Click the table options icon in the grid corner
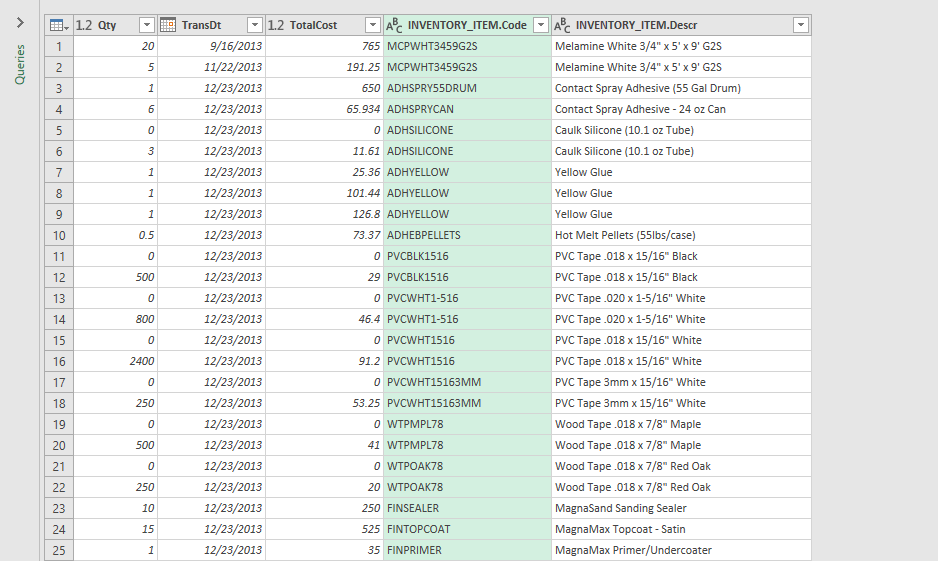Screen dimensions: 938x561 [58, 25]
